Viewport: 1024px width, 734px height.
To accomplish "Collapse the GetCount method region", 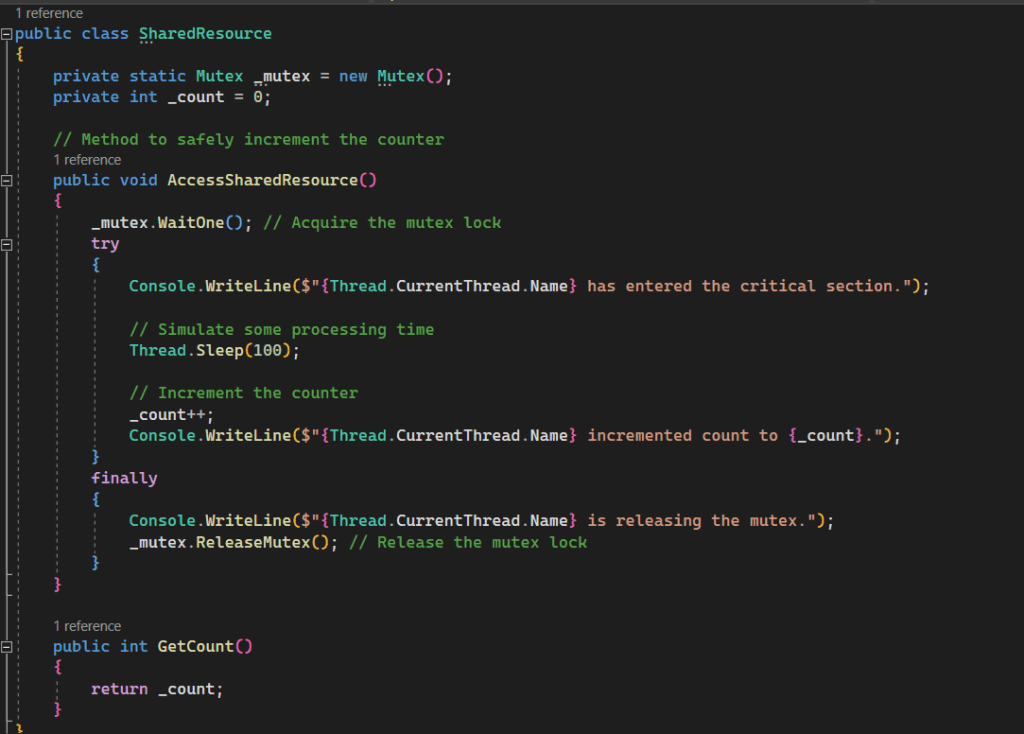I will [7, 646].
